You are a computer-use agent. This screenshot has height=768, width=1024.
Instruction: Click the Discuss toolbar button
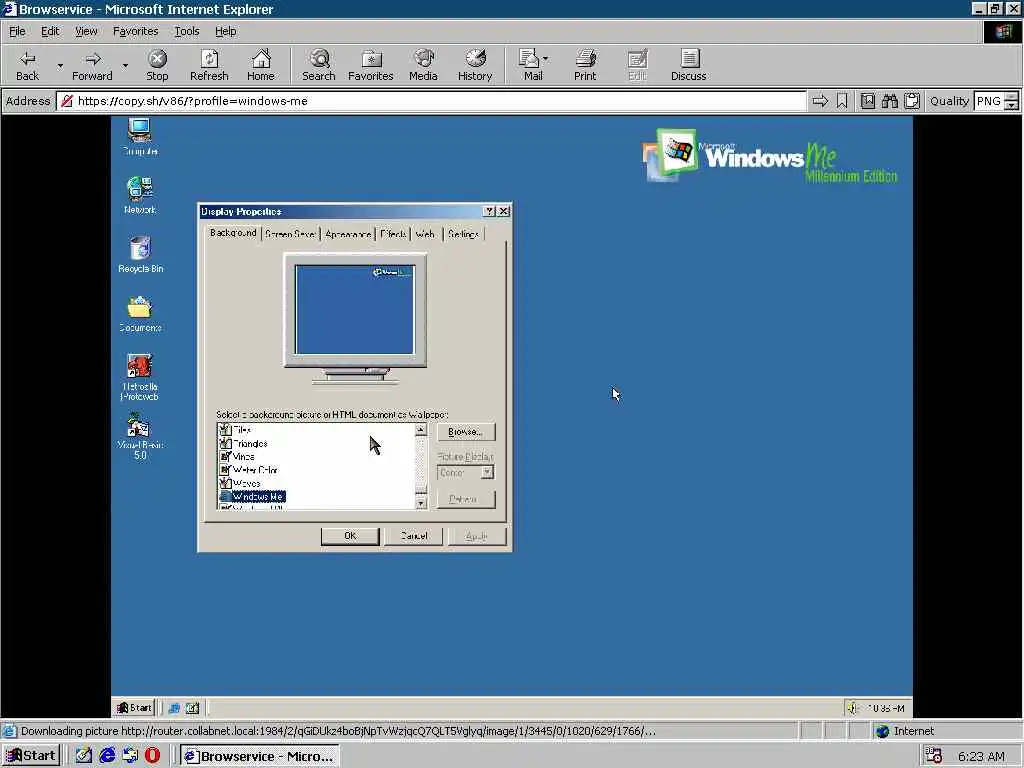click(688, 65)
